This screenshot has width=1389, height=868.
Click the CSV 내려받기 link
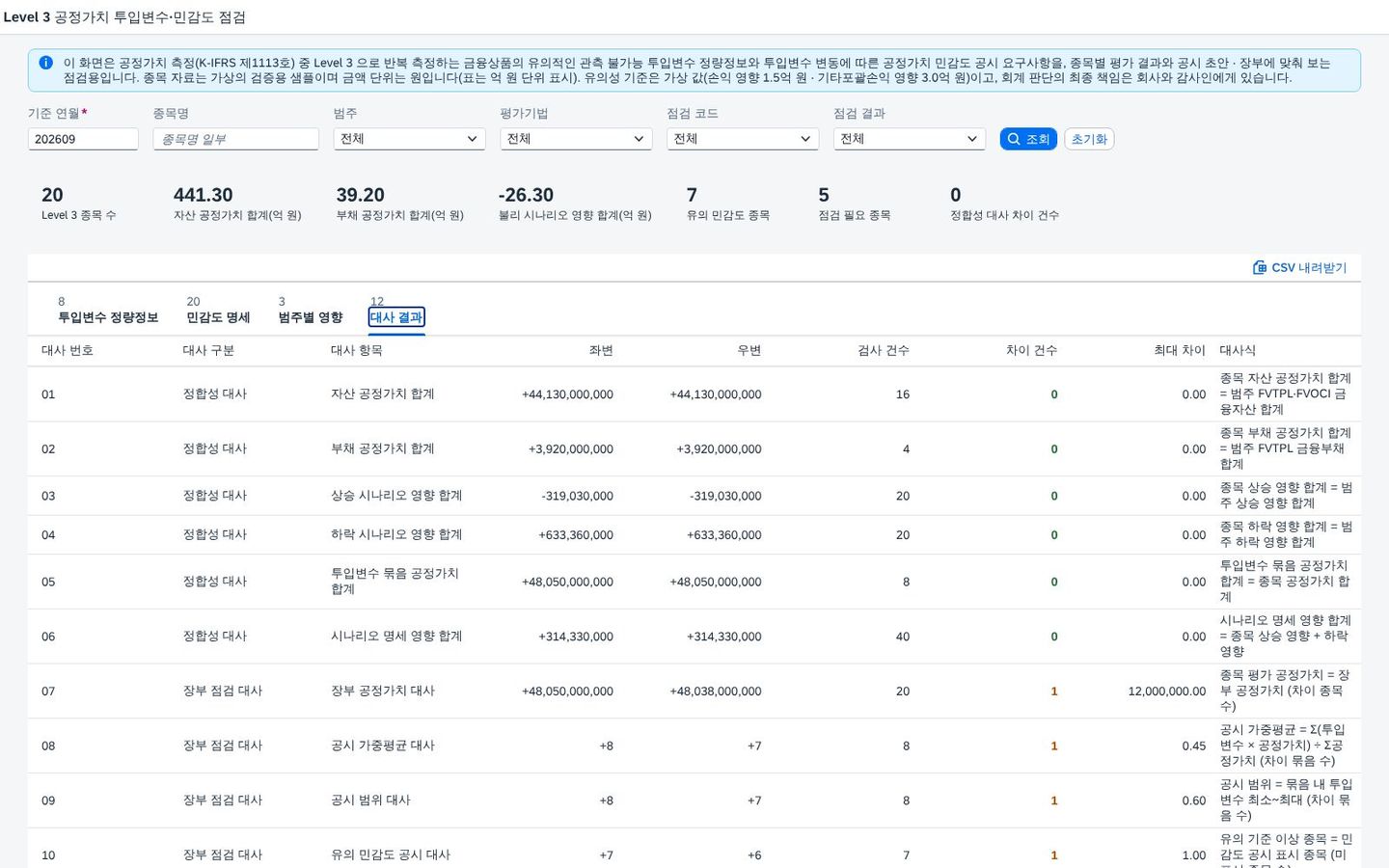[1299, 267]
